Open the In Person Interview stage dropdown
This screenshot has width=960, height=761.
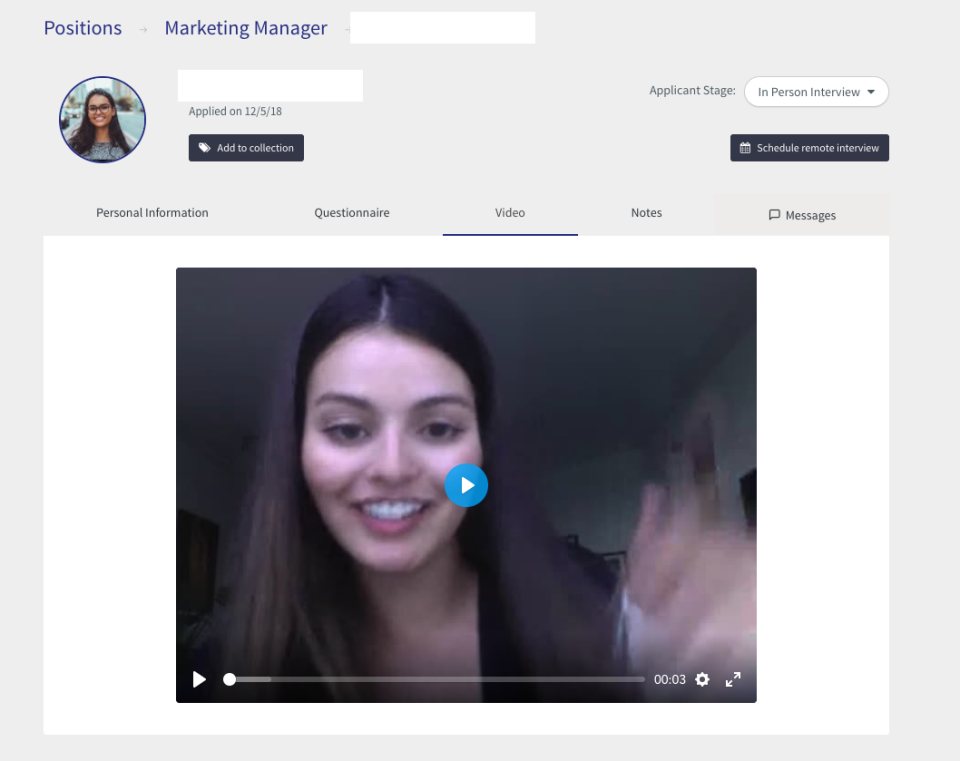(815, 92)
